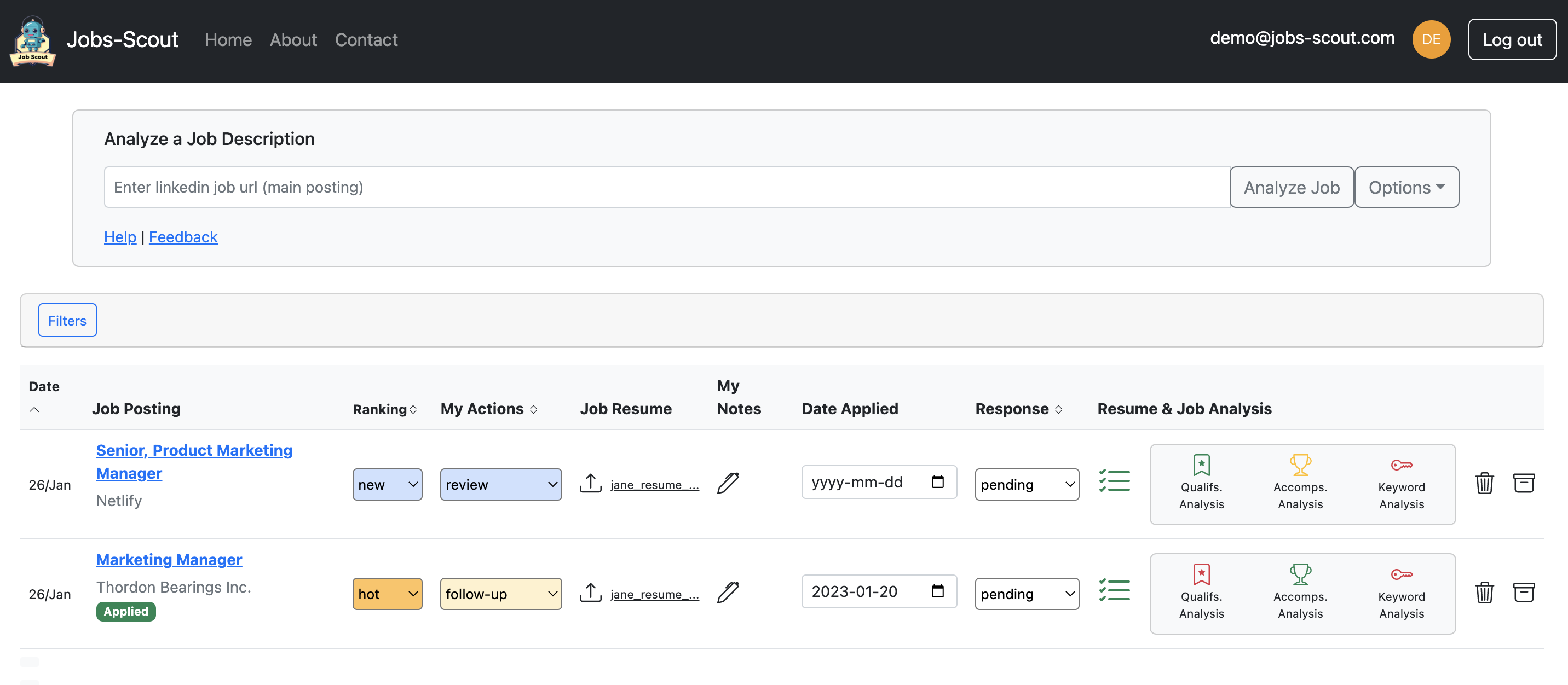Upload resume for Senior Product Marketing Manager

590,484
